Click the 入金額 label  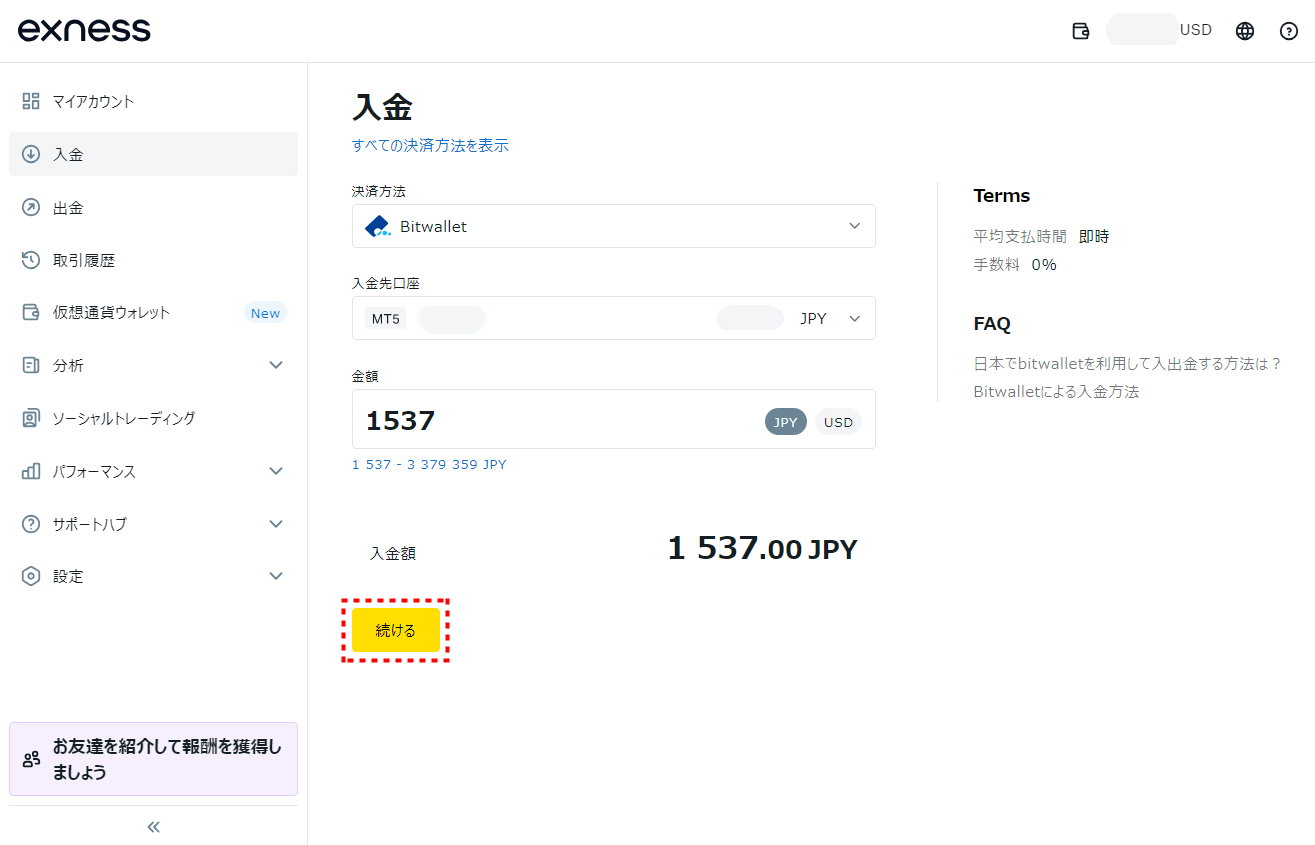(393, 553)
